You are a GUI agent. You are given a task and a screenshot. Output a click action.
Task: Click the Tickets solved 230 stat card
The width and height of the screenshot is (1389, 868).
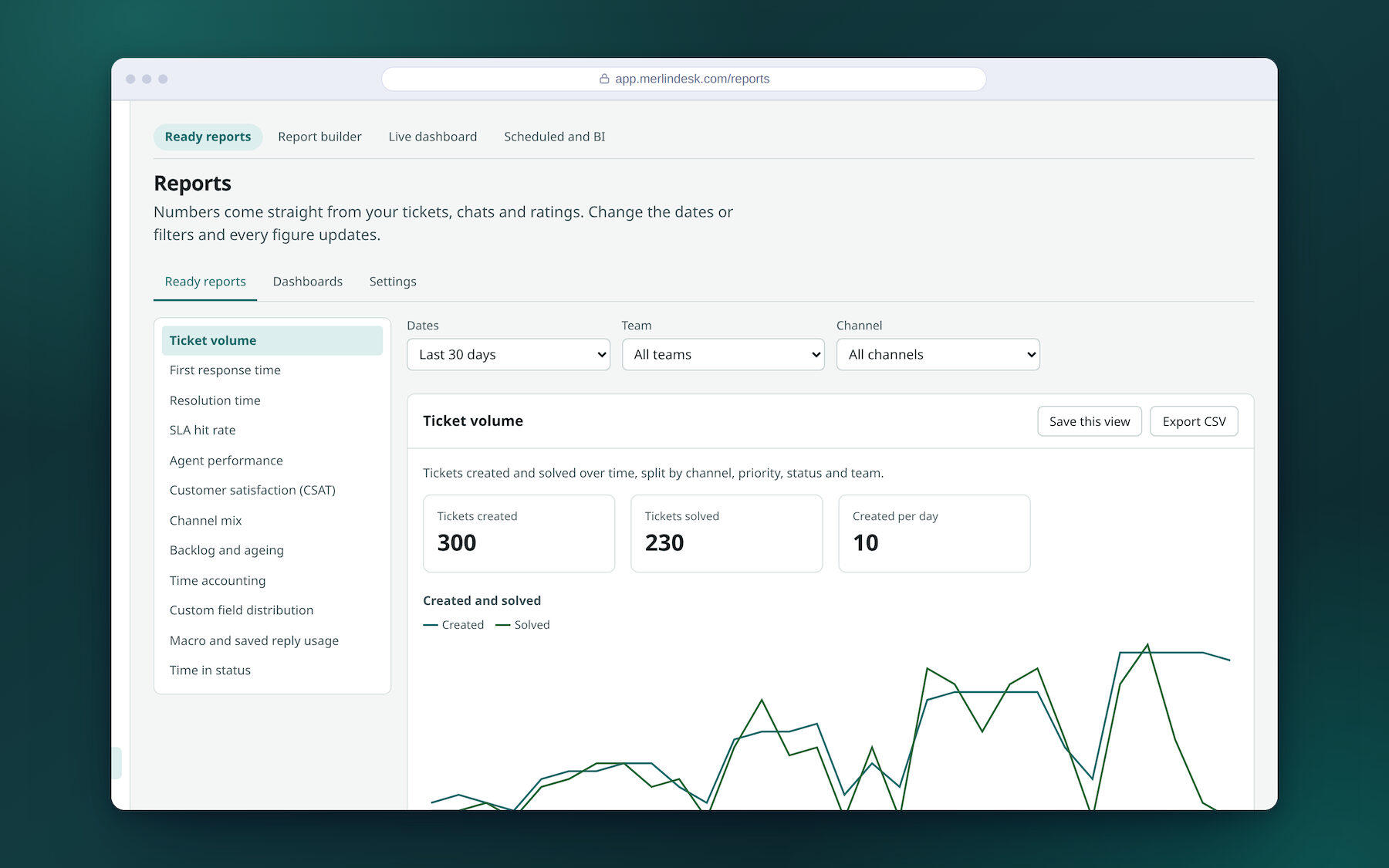pyautogui.click(x=726, y=533)
